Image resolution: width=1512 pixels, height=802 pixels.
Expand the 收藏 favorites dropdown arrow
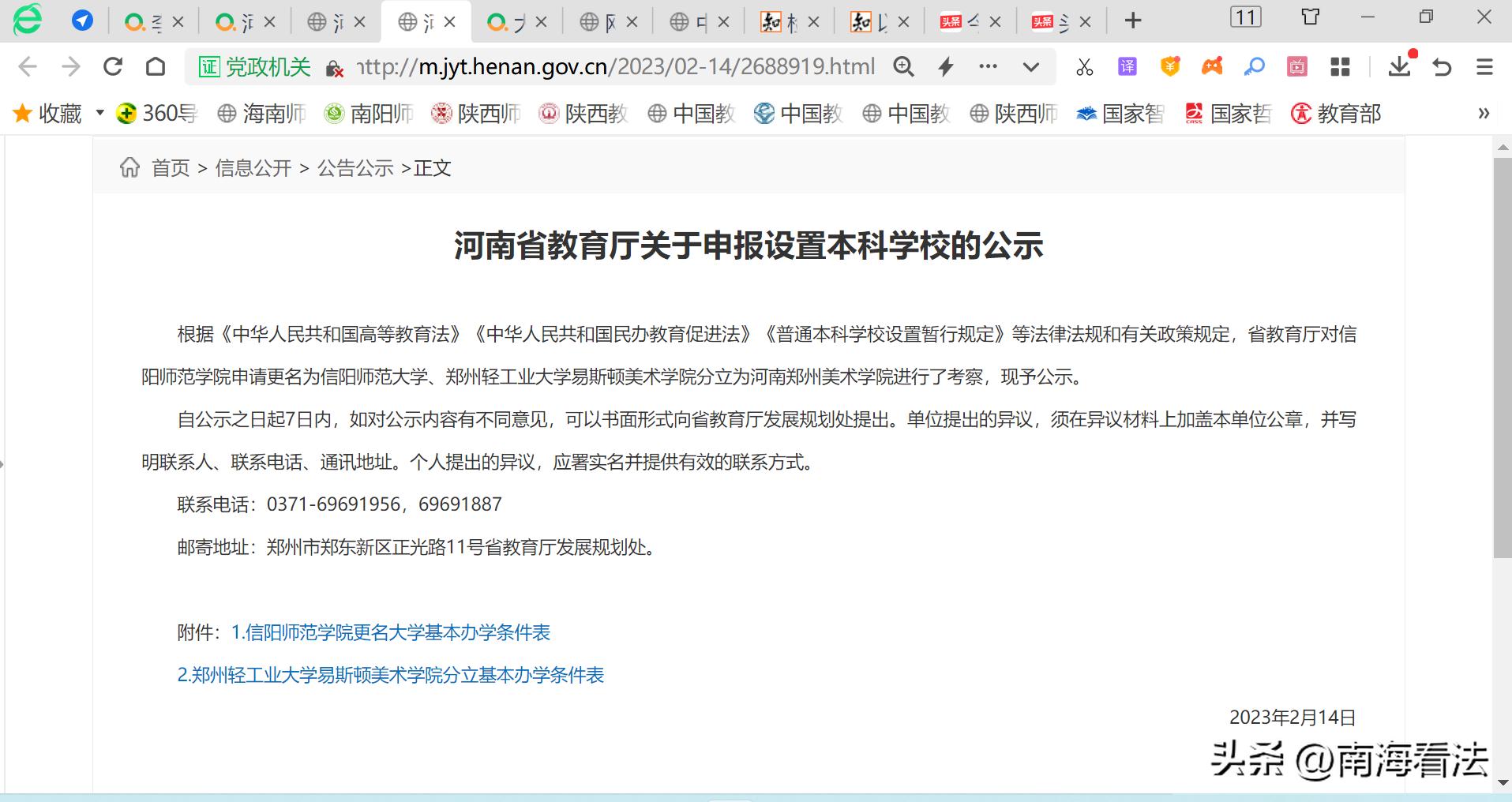coord(99,113)
